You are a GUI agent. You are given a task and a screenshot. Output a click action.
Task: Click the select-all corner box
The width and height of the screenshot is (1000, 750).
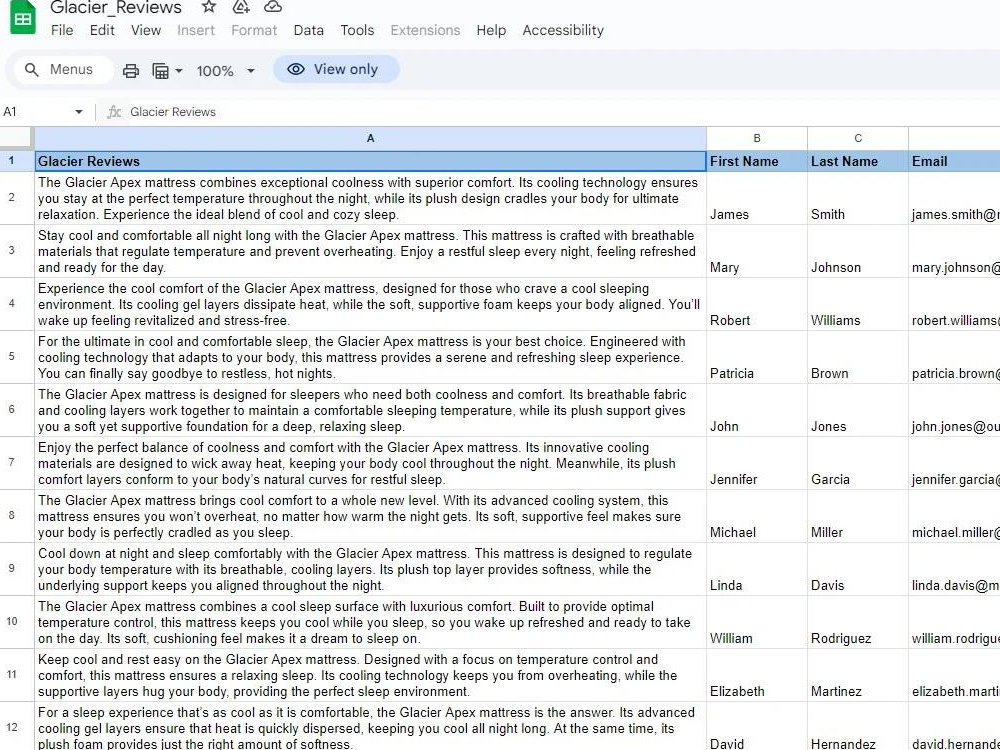(16, 138)
